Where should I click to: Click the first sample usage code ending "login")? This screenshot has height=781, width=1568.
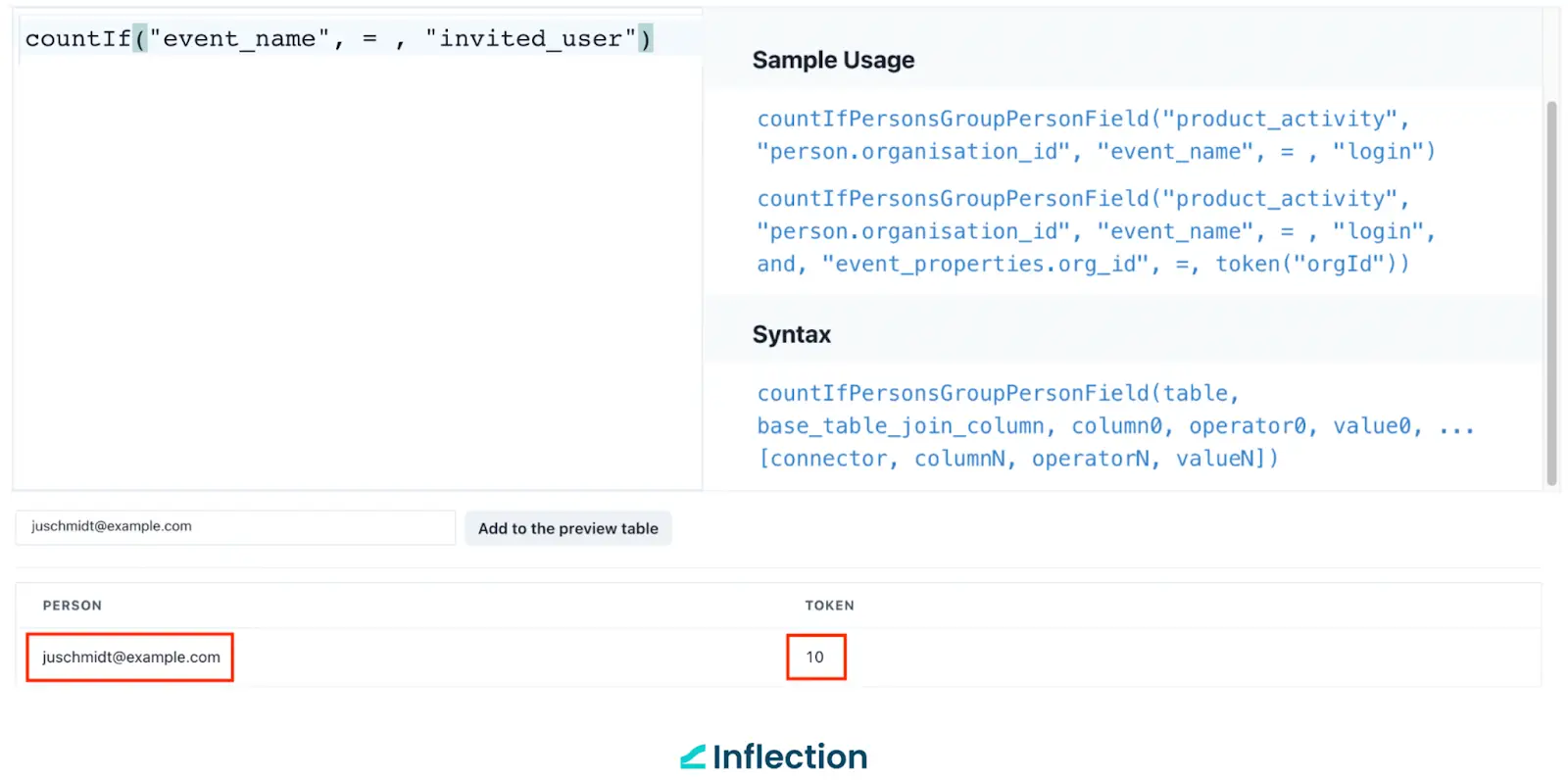pyautogui.click(x=1095, y=135)
